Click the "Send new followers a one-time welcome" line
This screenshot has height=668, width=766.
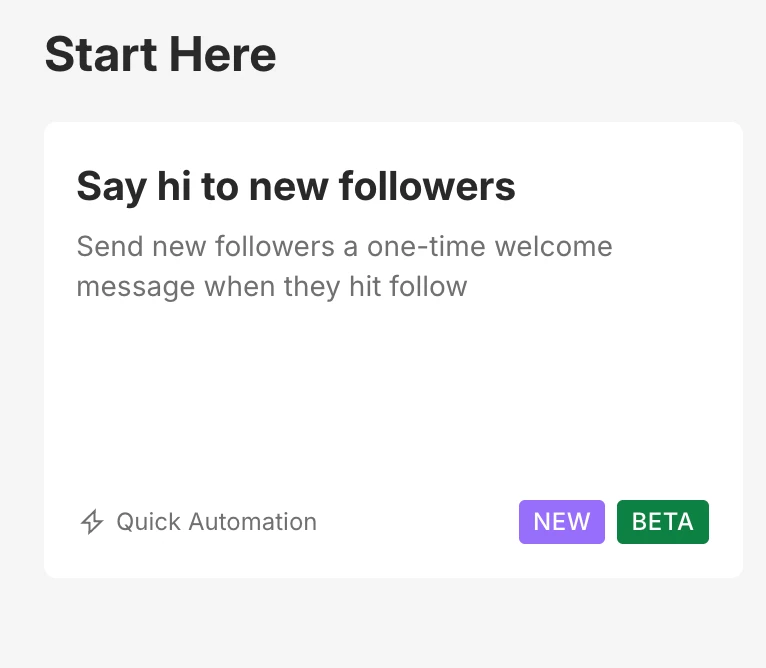pos(344,246)
